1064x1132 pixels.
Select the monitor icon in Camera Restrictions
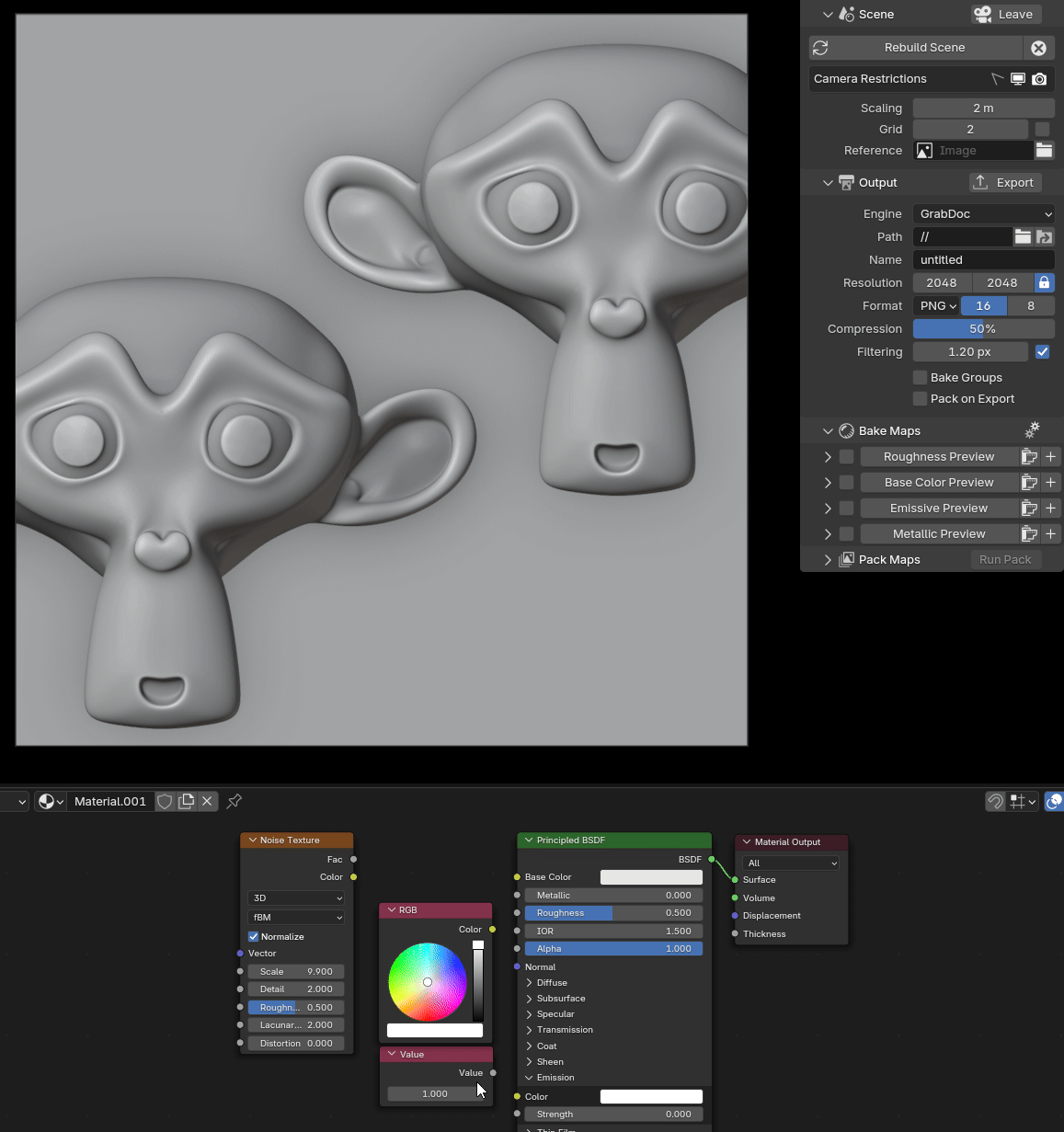point(1018,79)
